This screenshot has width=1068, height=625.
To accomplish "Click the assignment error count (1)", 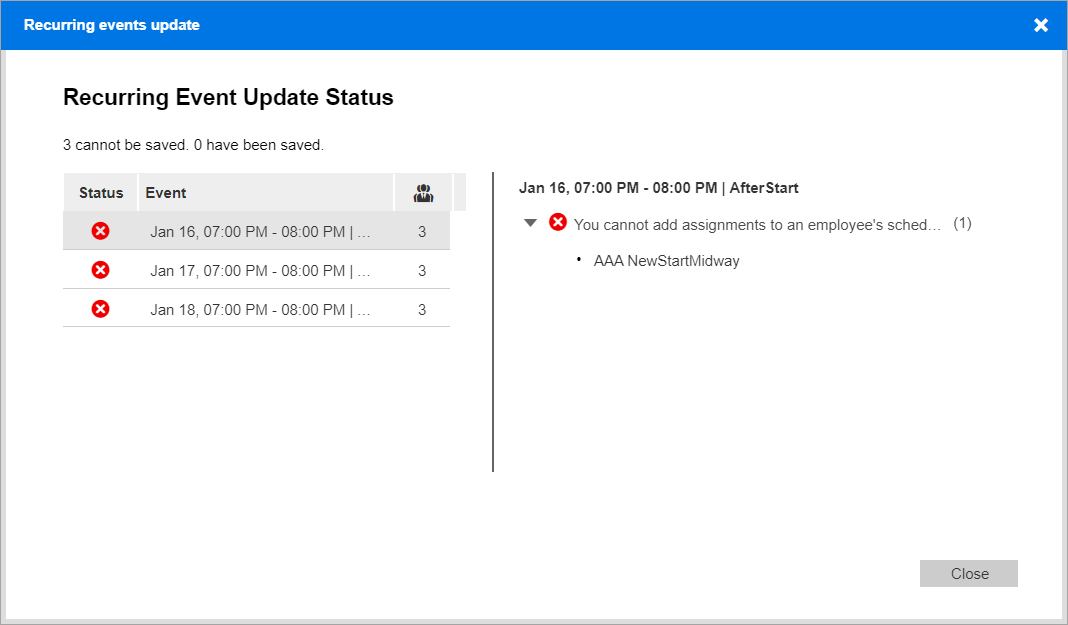I will [961, 223].
